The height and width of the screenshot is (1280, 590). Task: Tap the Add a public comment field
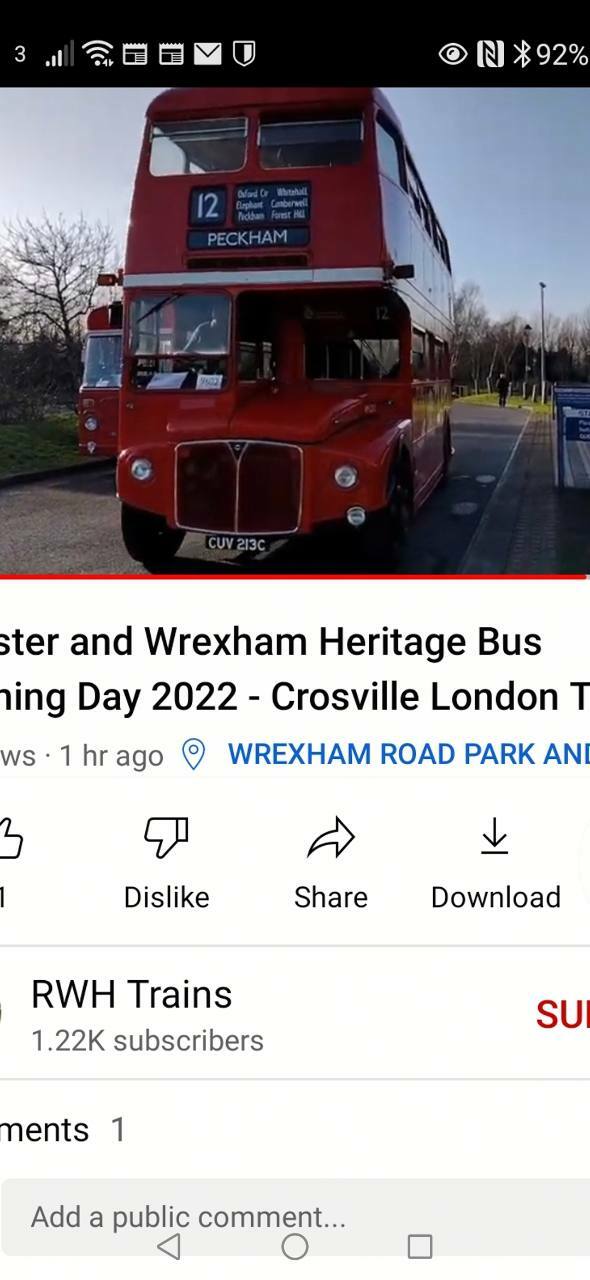point(295,1217)
